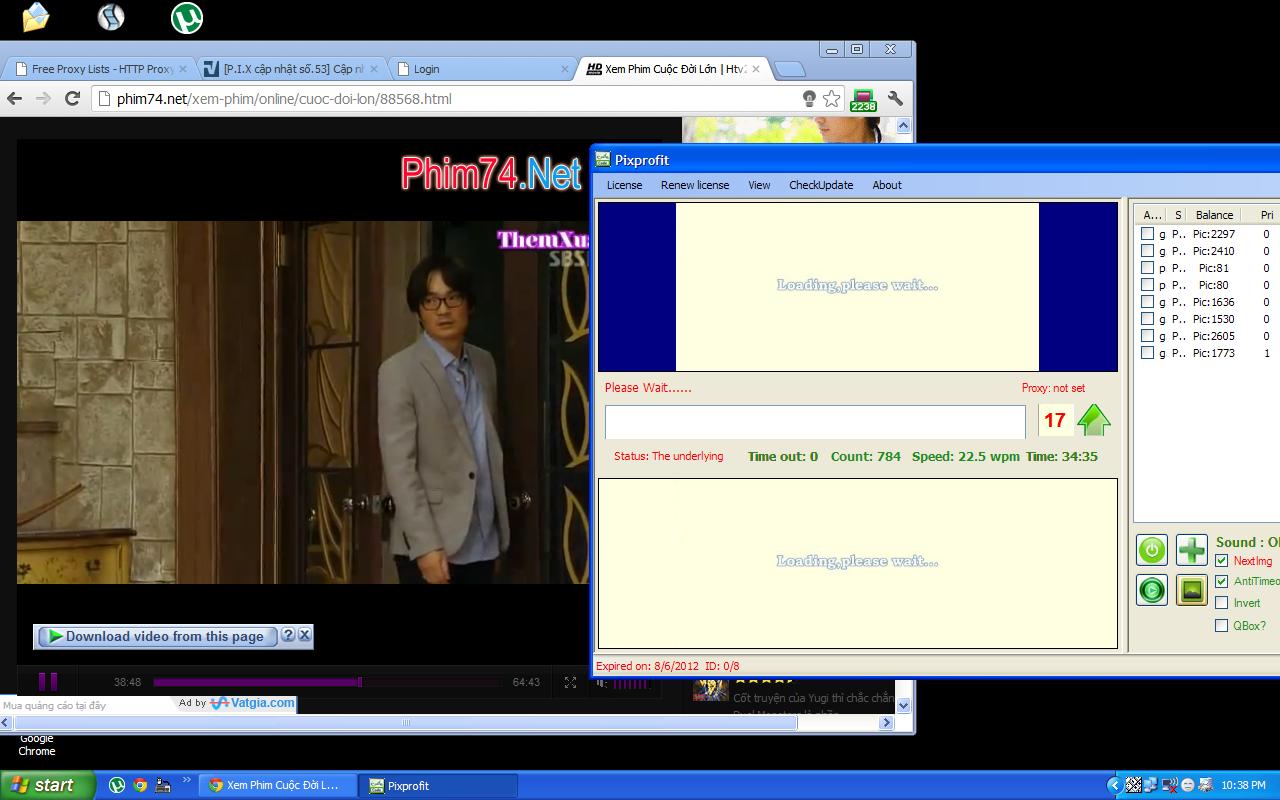Viewport: 1280px width, 800px height.
Task: Open the uTorrent desktop icon
Action: (x=186, y=16)
